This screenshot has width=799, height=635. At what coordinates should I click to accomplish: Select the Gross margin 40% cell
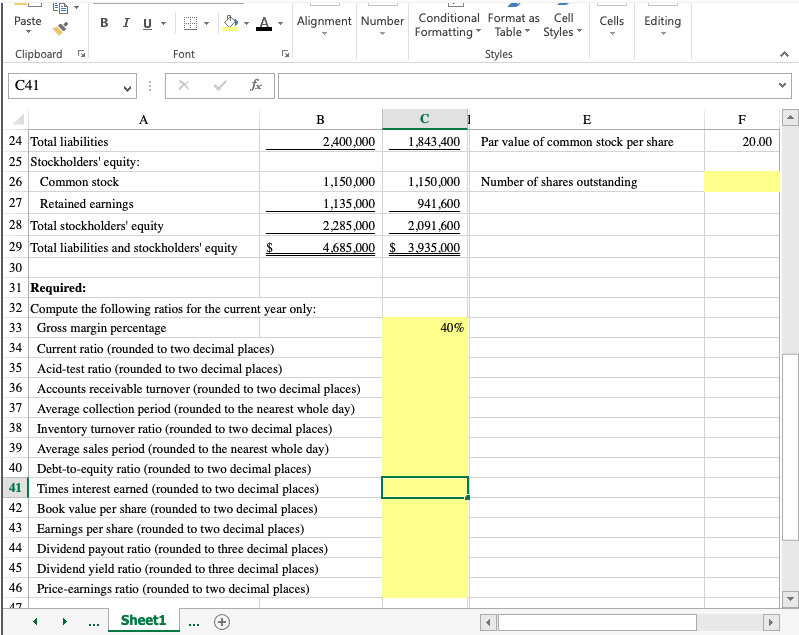coord(425,328)
